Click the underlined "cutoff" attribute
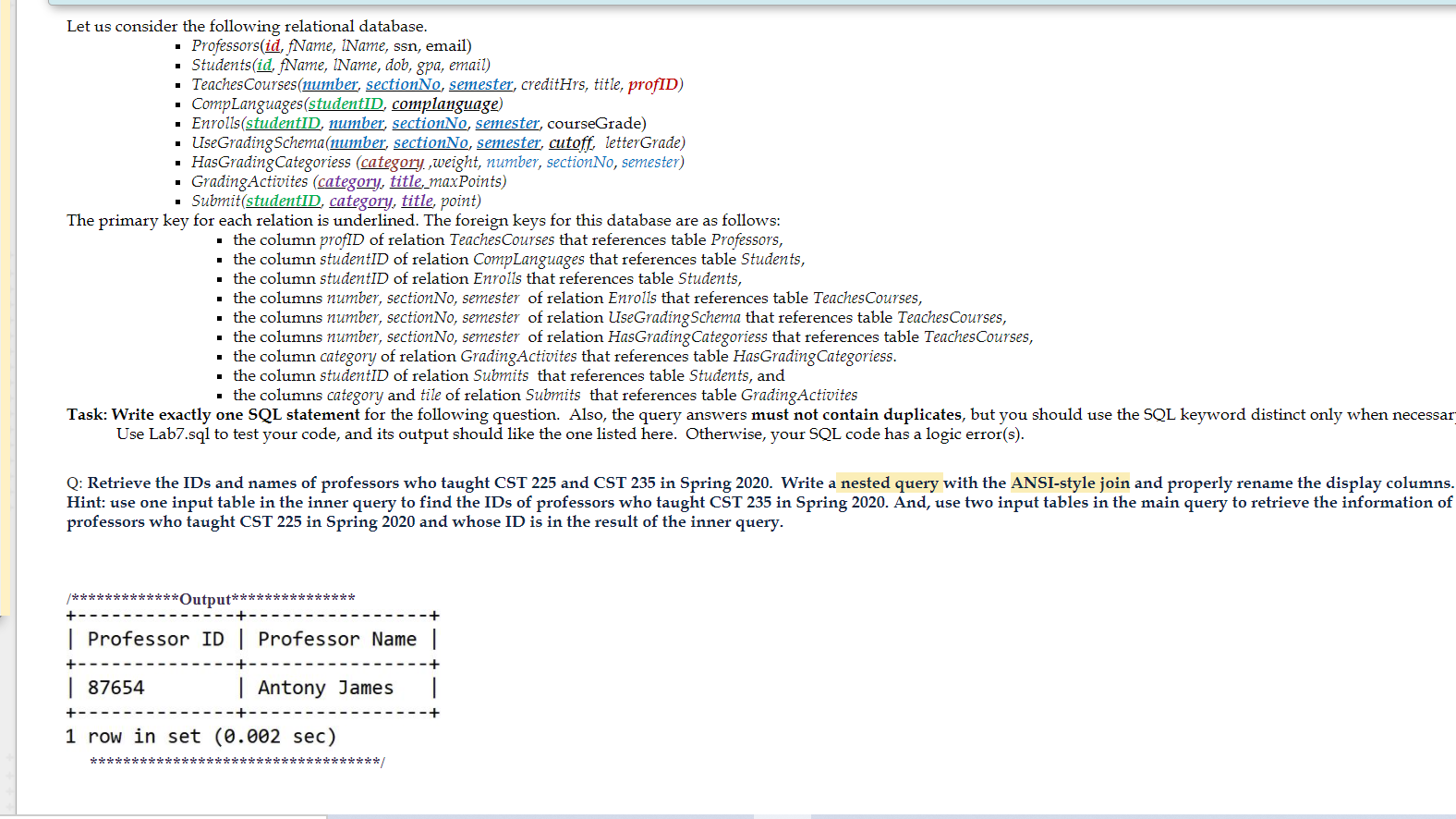1456x819 pixels. click(570, 142)
